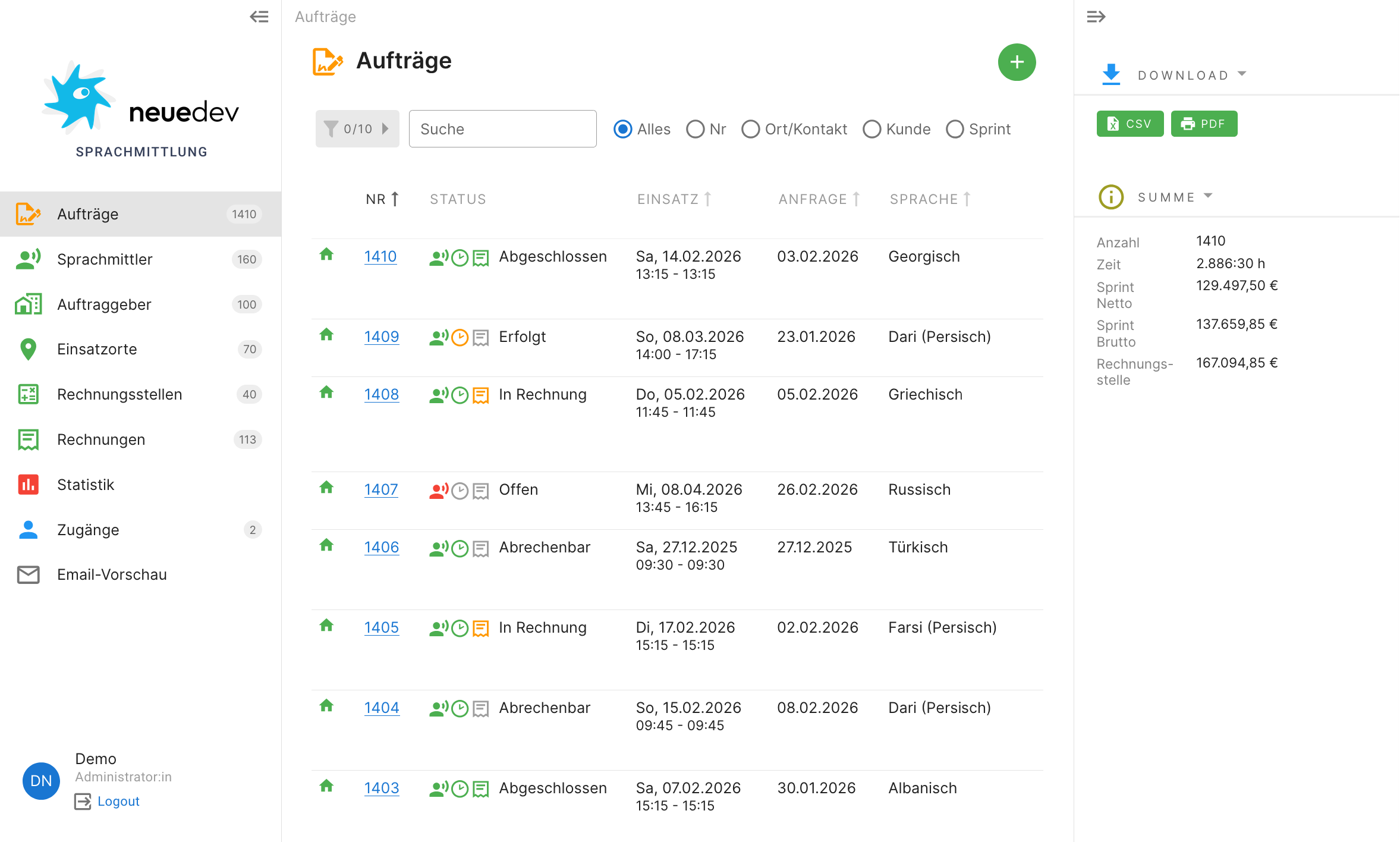Open Zugänge in the sidebar
1400x842 pixels.
coord(141,530)
